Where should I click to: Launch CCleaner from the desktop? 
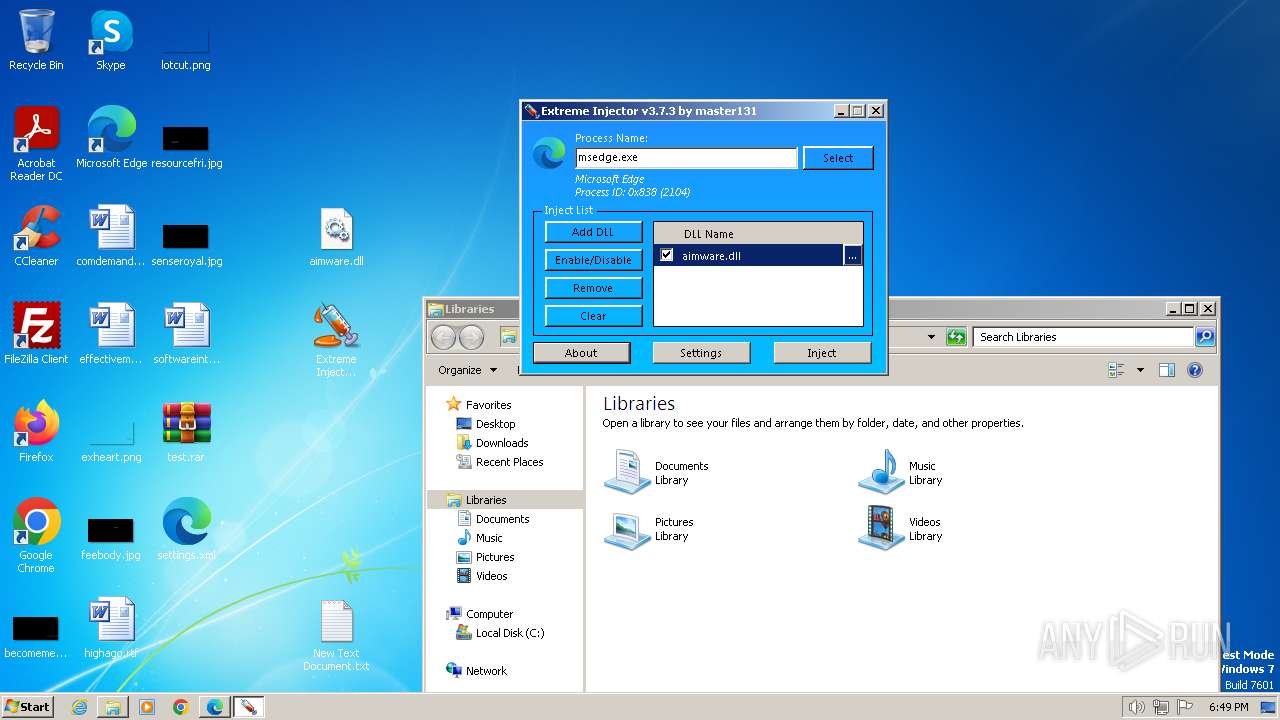(36, 236)
